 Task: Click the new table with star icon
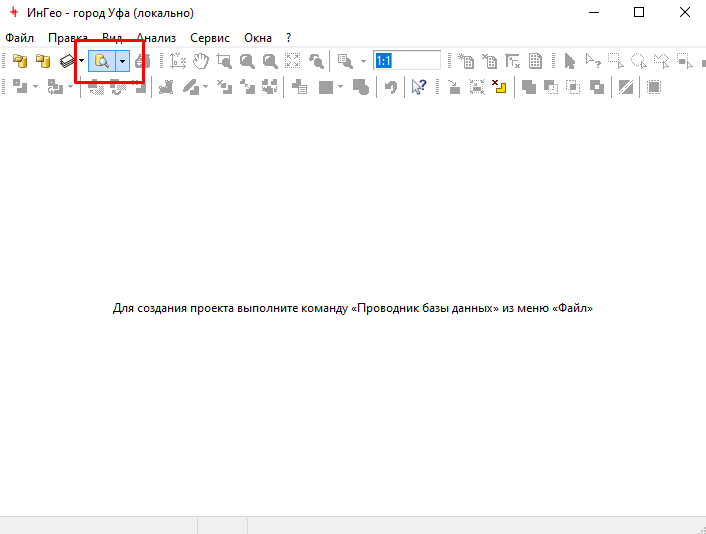coord(466,61)
